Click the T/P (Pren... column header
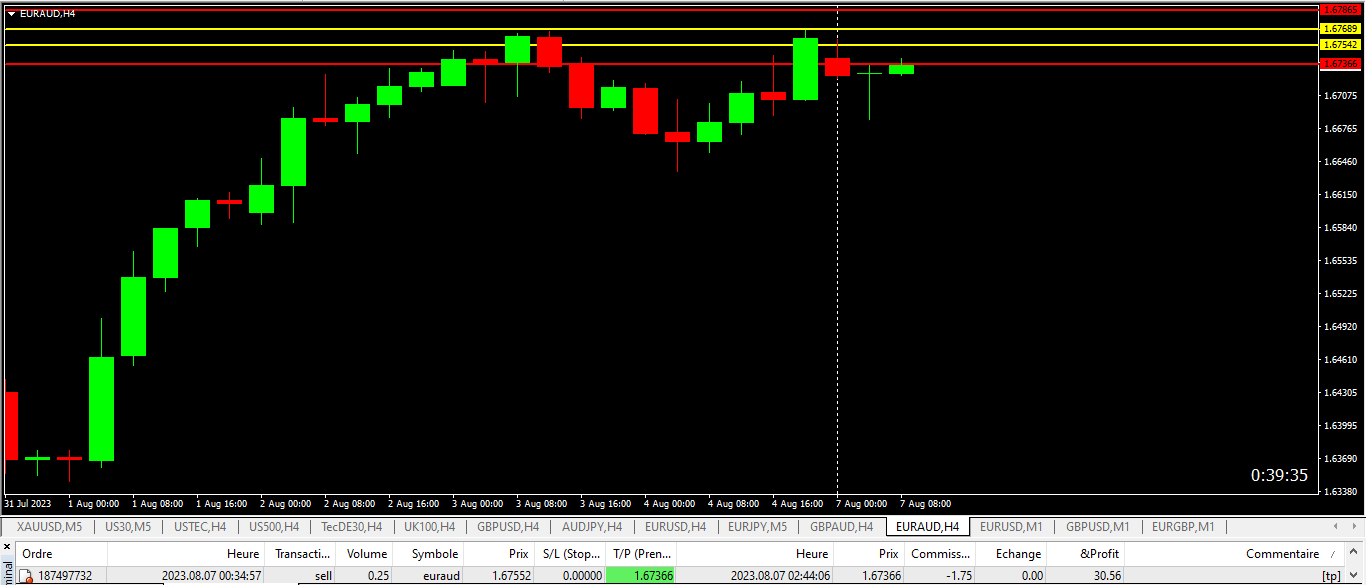1366x585 pixels. [641, 554]
